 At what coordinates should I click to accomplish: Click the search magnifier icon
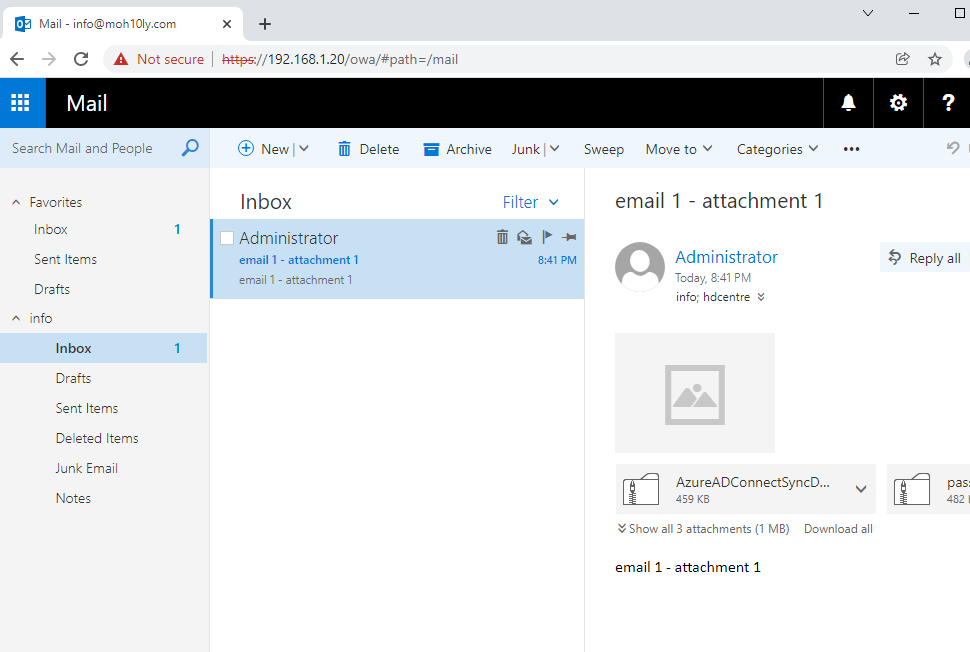(x=190, y=148)
